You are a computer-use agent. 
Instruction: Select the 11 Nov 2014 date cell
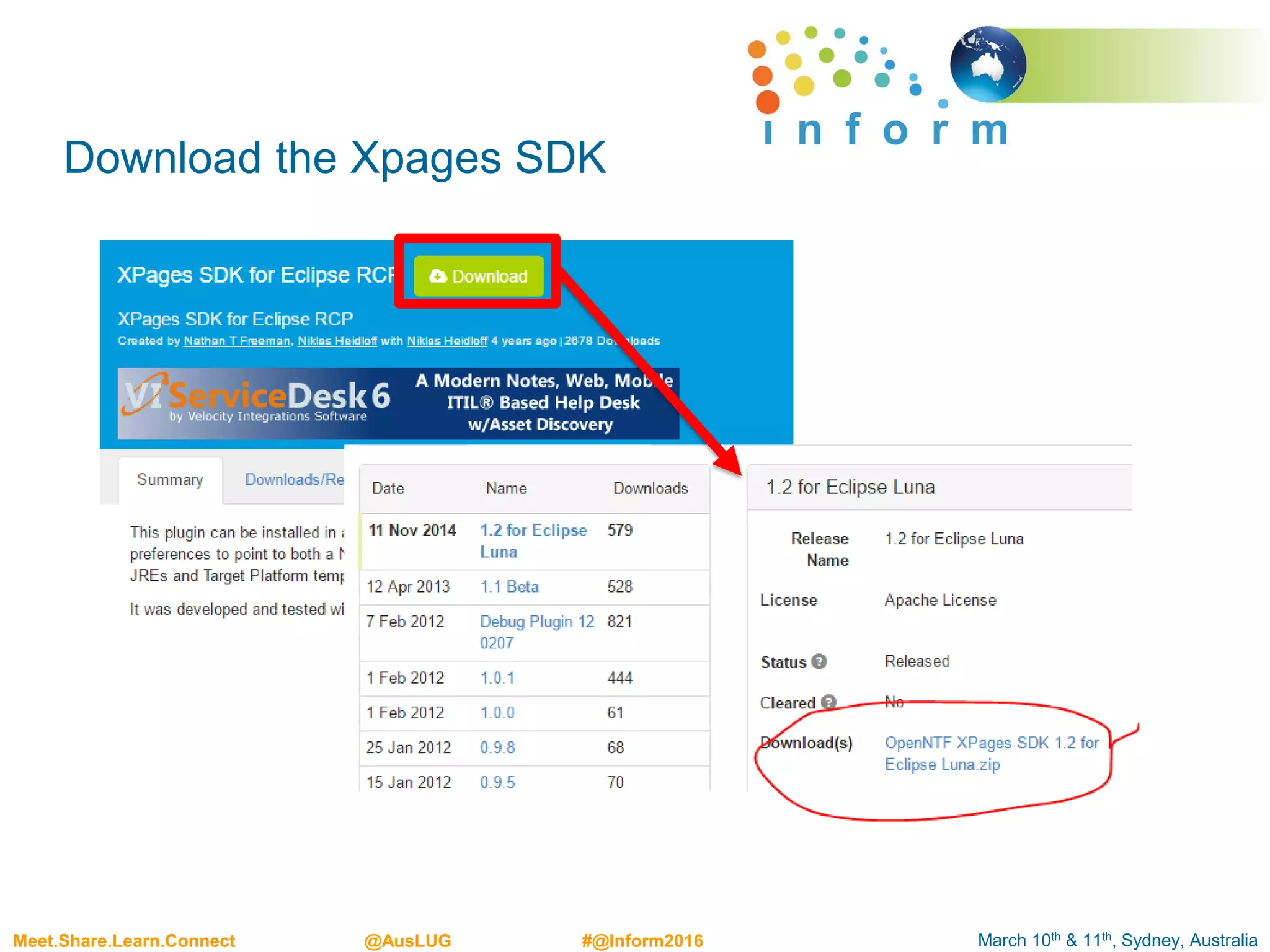coord(412,531)
